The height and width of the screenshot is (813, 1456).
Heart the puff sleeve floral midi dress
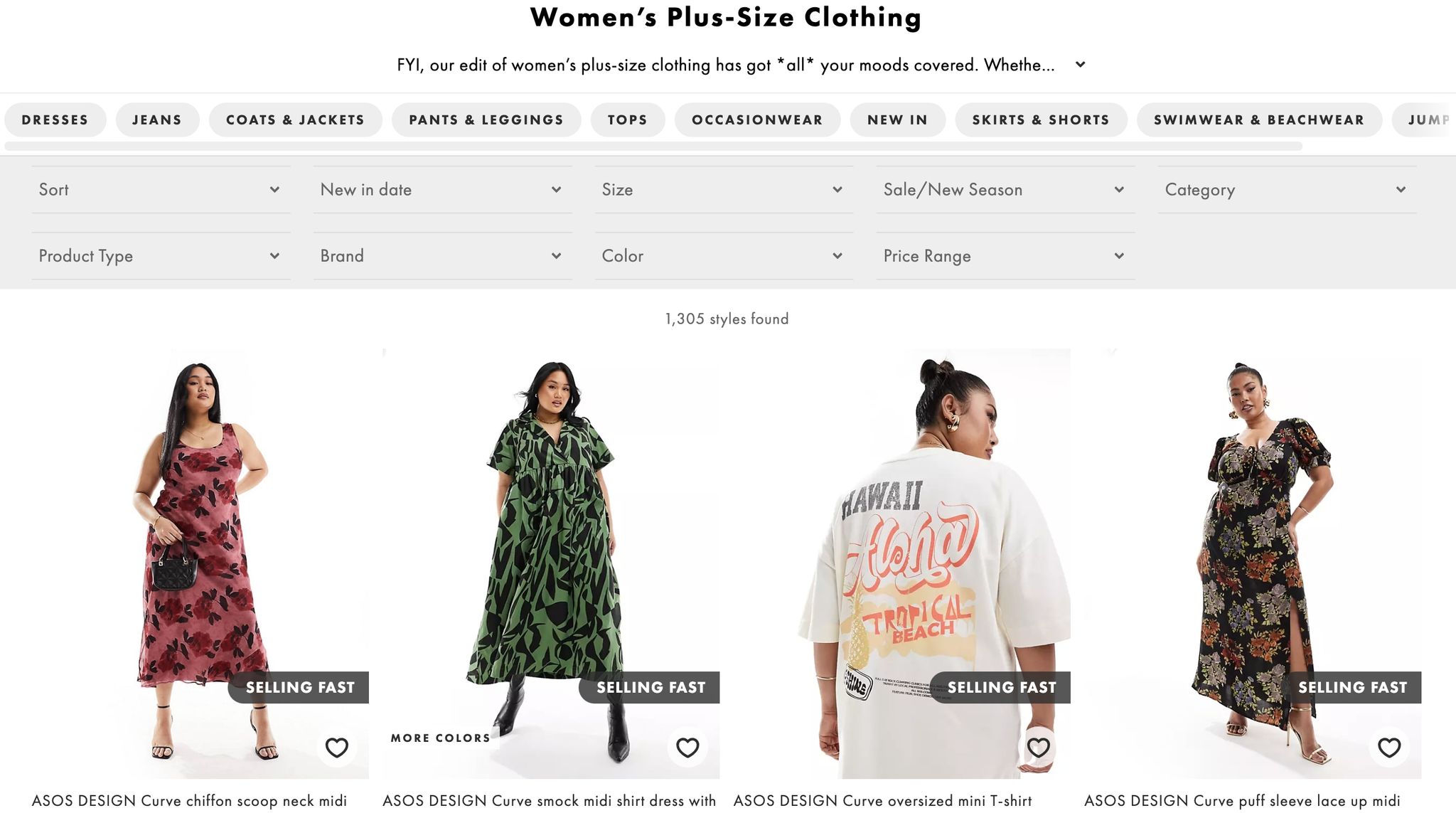coord(1388,748)
